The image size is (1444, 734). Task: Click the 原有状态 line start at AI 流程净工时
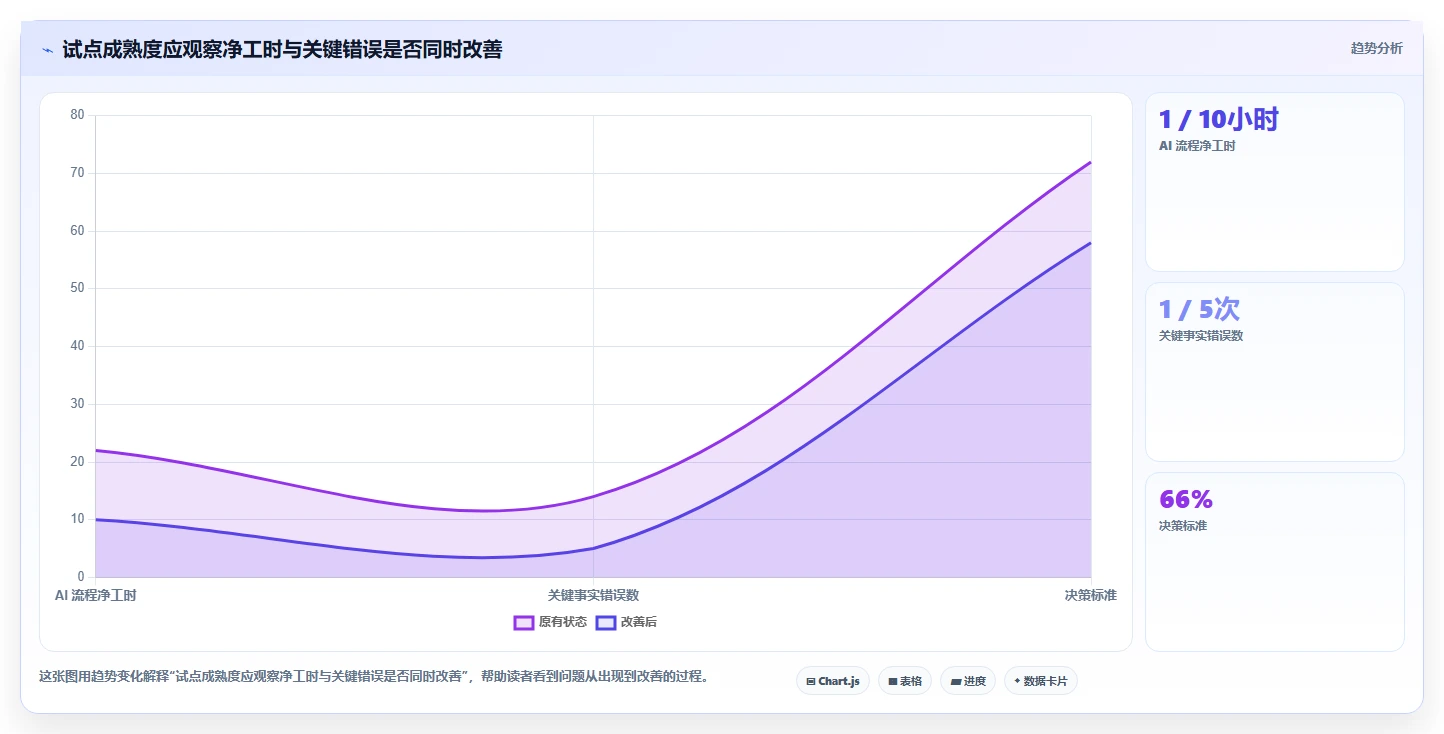click(96, 450)
